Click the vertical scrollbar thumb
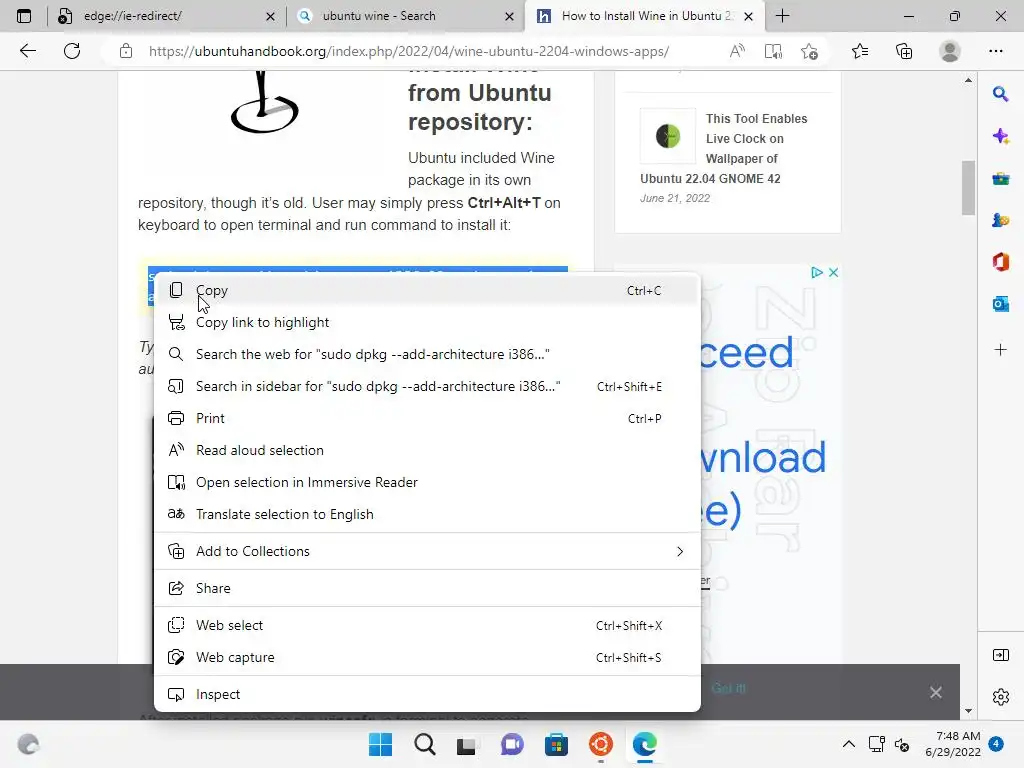The image size is (1024, 768). [x=968, y=187]
